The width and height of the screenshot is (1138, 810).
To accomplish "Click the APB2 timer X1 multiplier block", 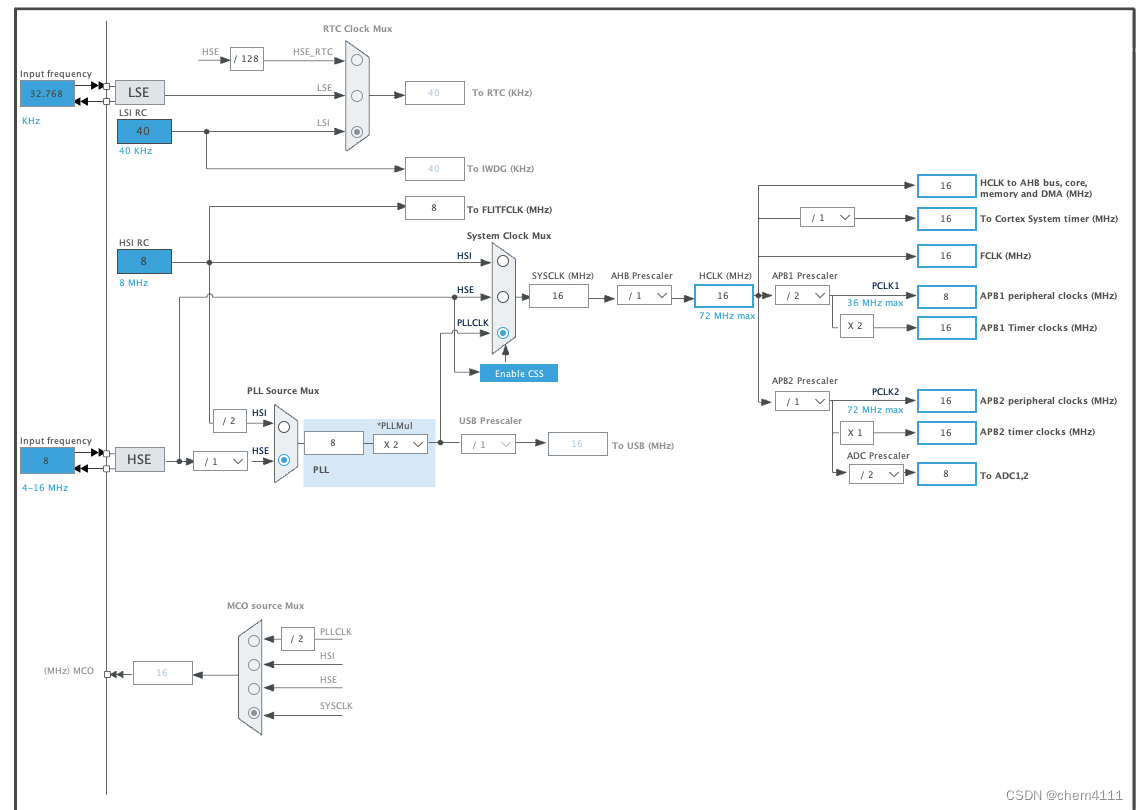I will (856, 432).
